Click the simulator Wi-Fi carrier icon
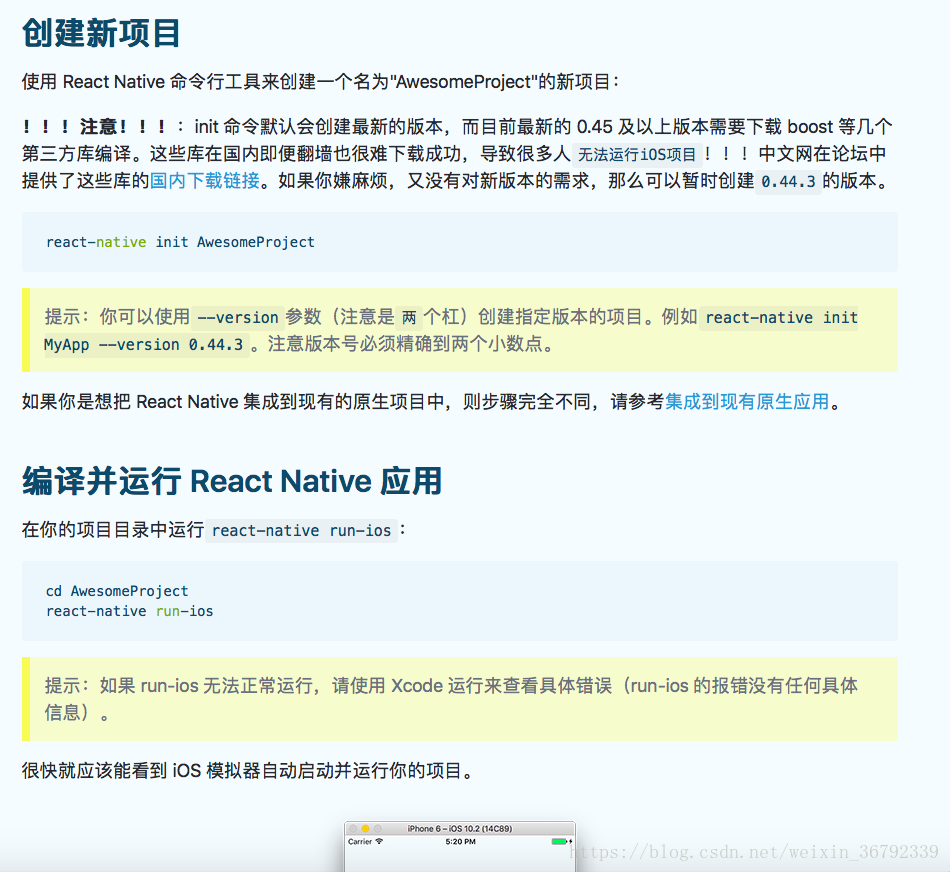The width and height of the screenshot is (950, 872). click(x=379, y=842)
